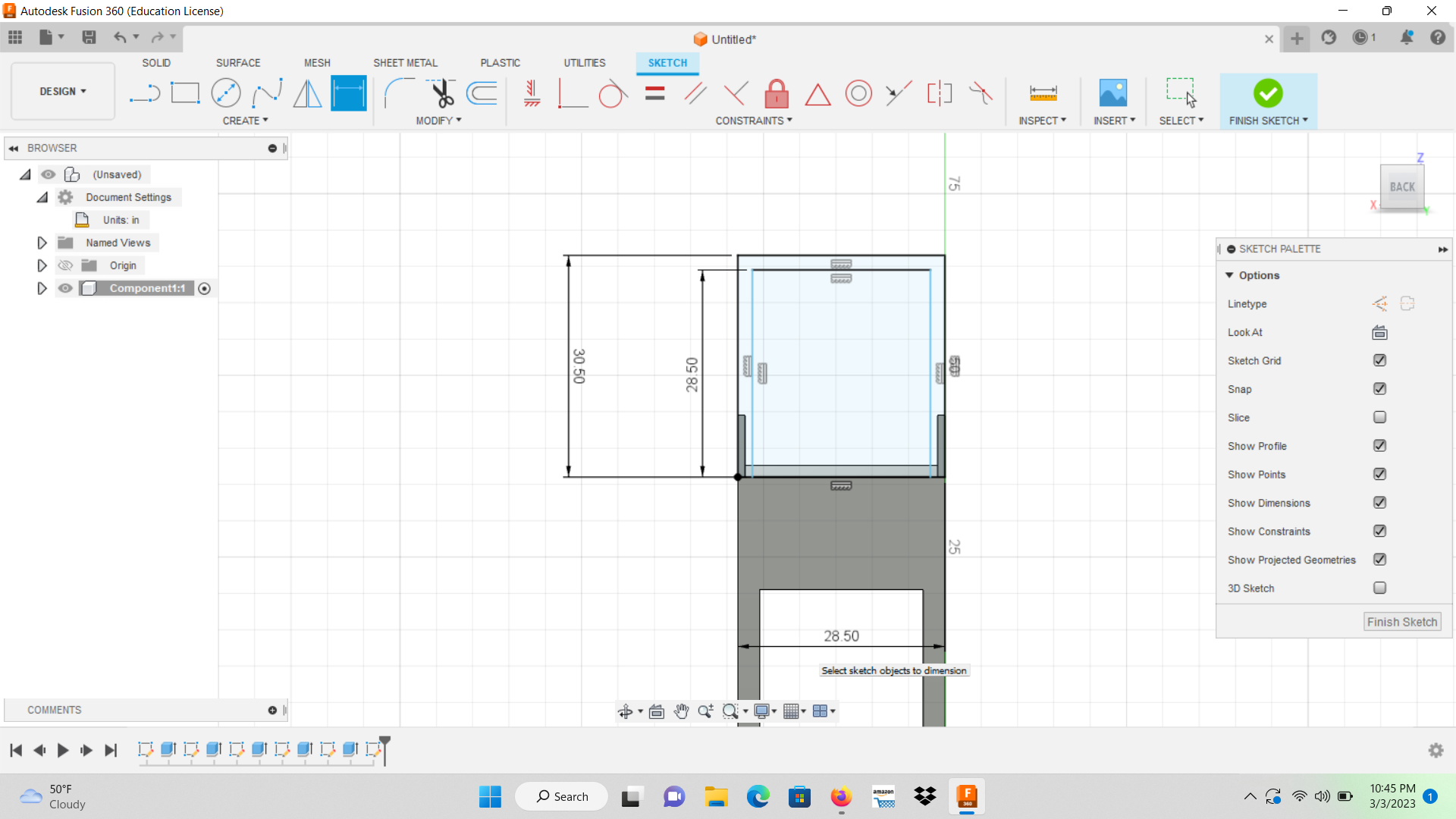Click the Look At icon in Sketch Palette
The height and width of the screenshot is (819, 1456).
[1379, 332]
